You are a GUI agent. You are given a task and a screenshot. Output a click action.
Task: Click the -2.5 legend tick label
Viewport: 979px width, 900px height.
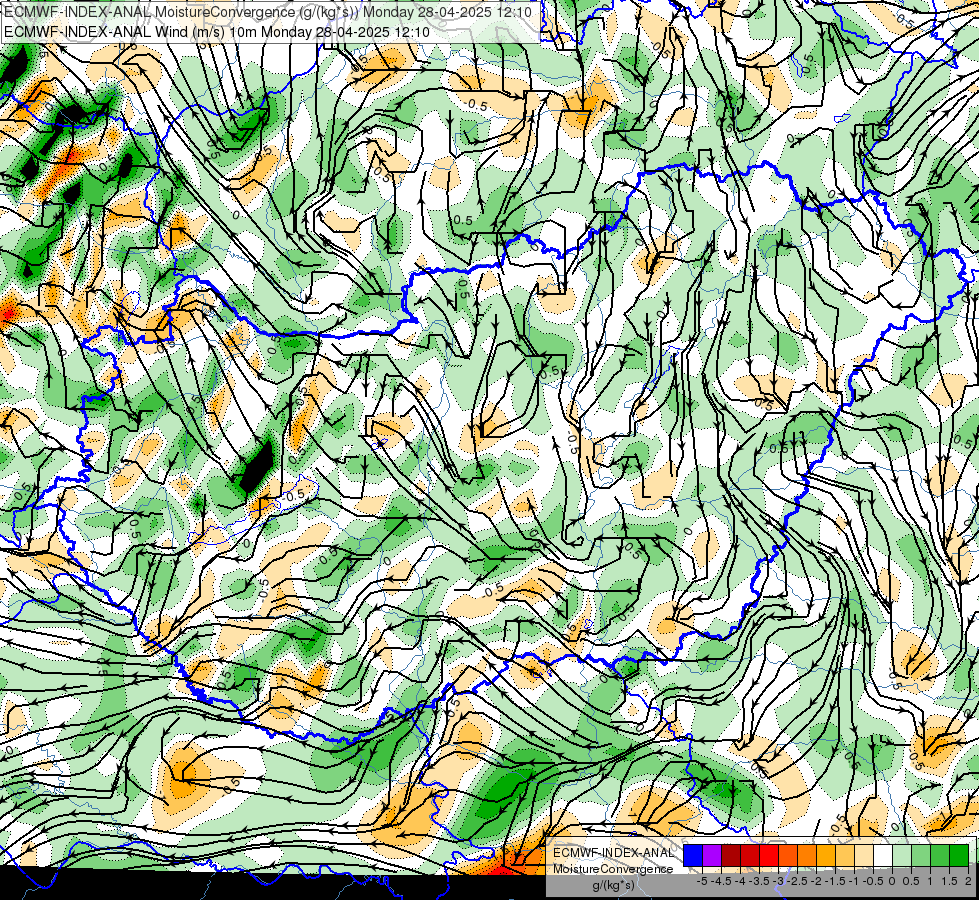pos(798,881)
